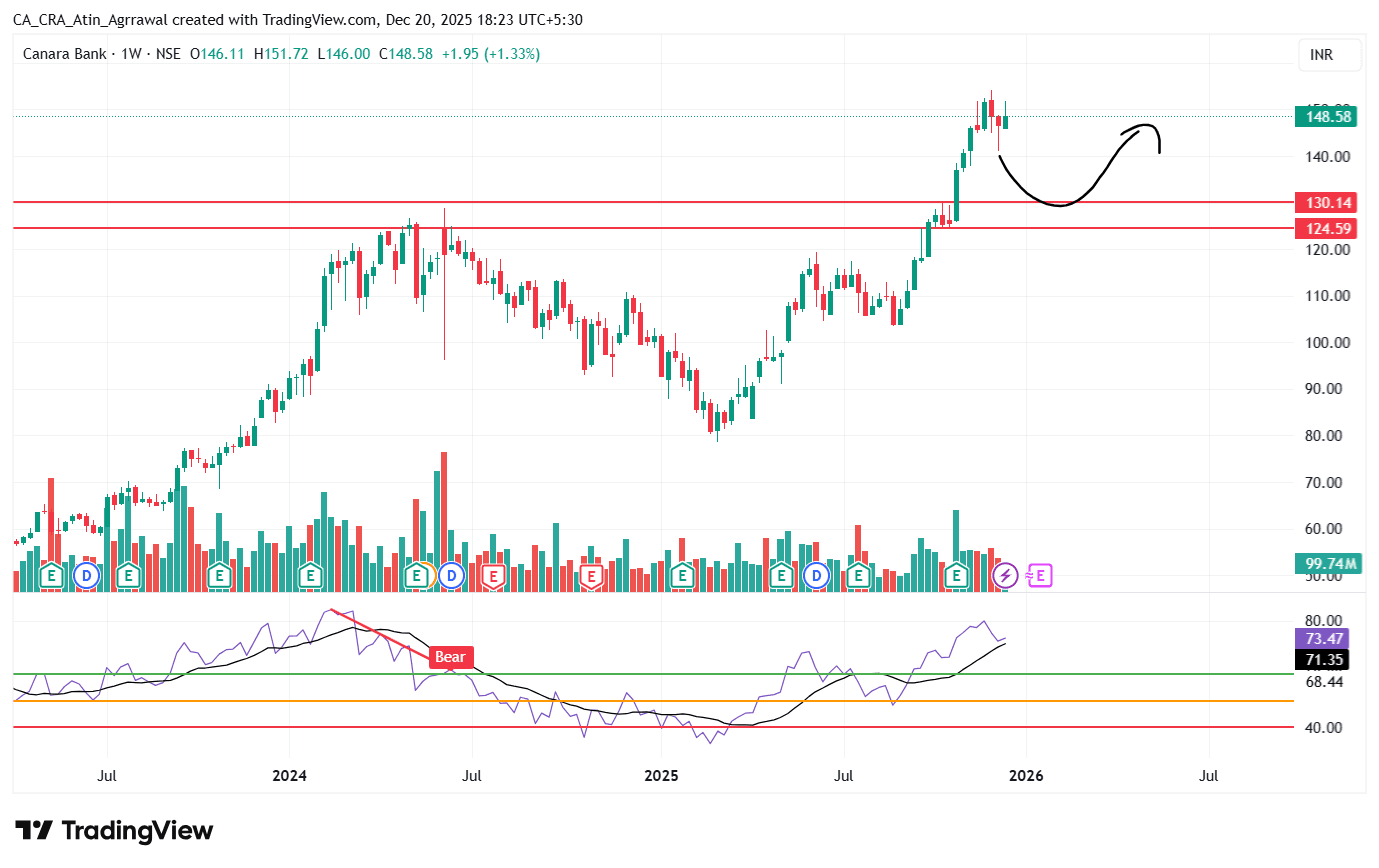The height and width of the screenshot is (868, 1379).
Task: Click the 2025 time axis label
Action: point(661,775)
